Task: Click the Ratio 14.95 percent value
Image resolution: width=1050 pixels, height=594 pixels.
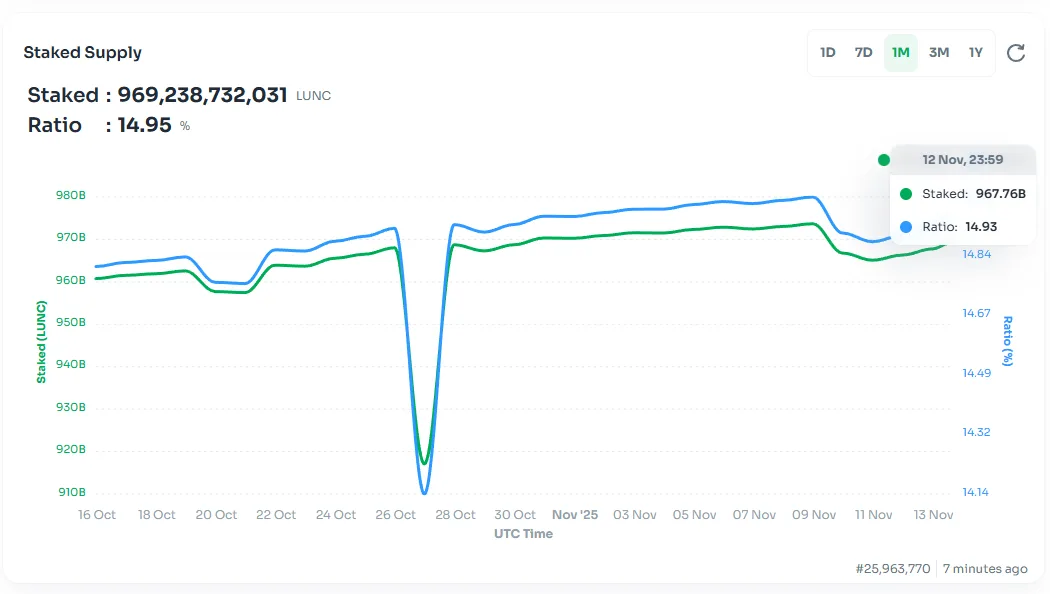Action: (145, 125)
